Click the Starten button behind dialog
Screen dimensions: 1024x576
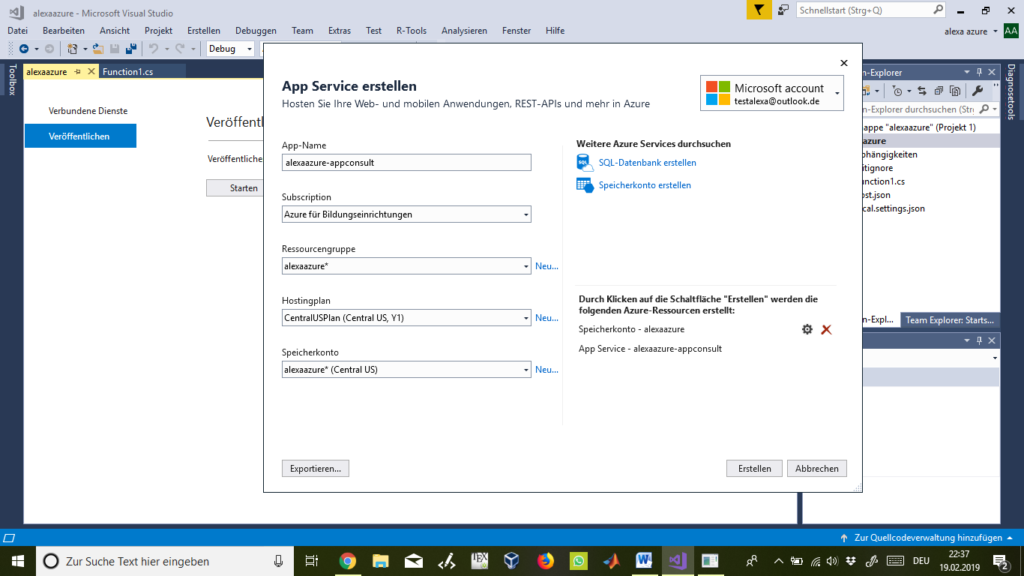point(235,188)
